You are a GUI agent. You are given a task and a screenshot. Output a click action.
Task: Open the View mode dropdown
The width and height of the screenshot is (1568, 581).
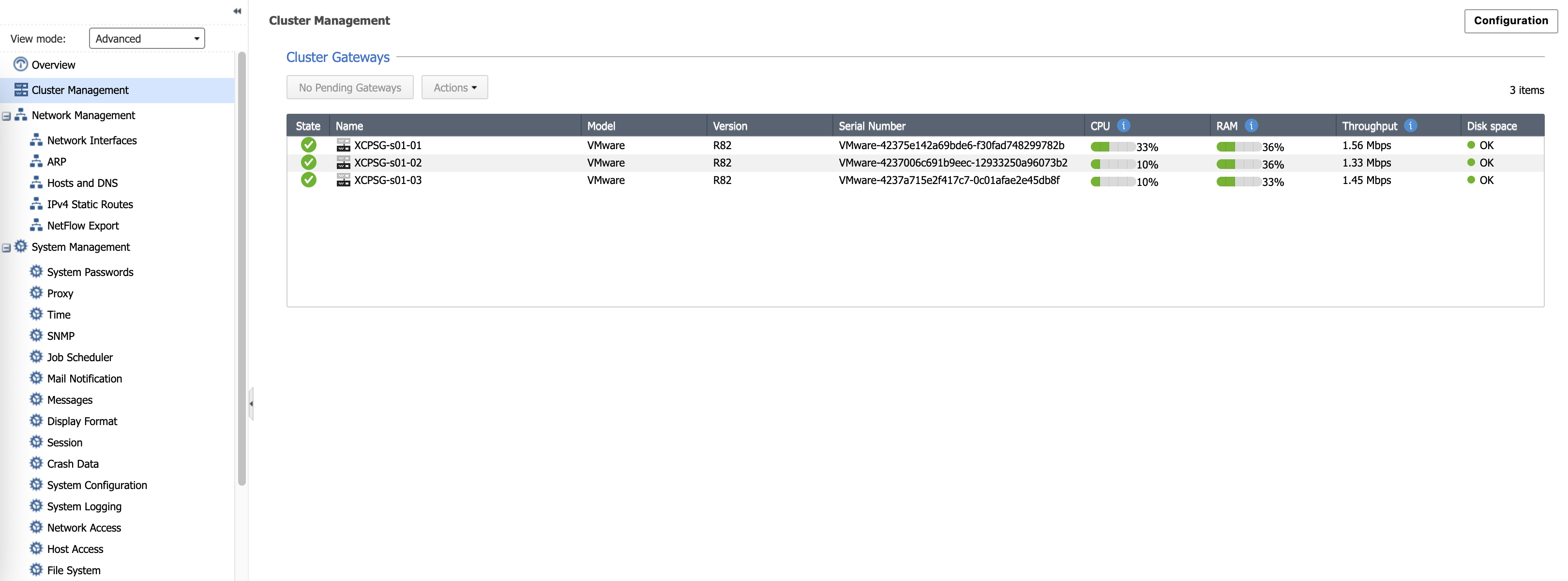click(x=147, y=38)
